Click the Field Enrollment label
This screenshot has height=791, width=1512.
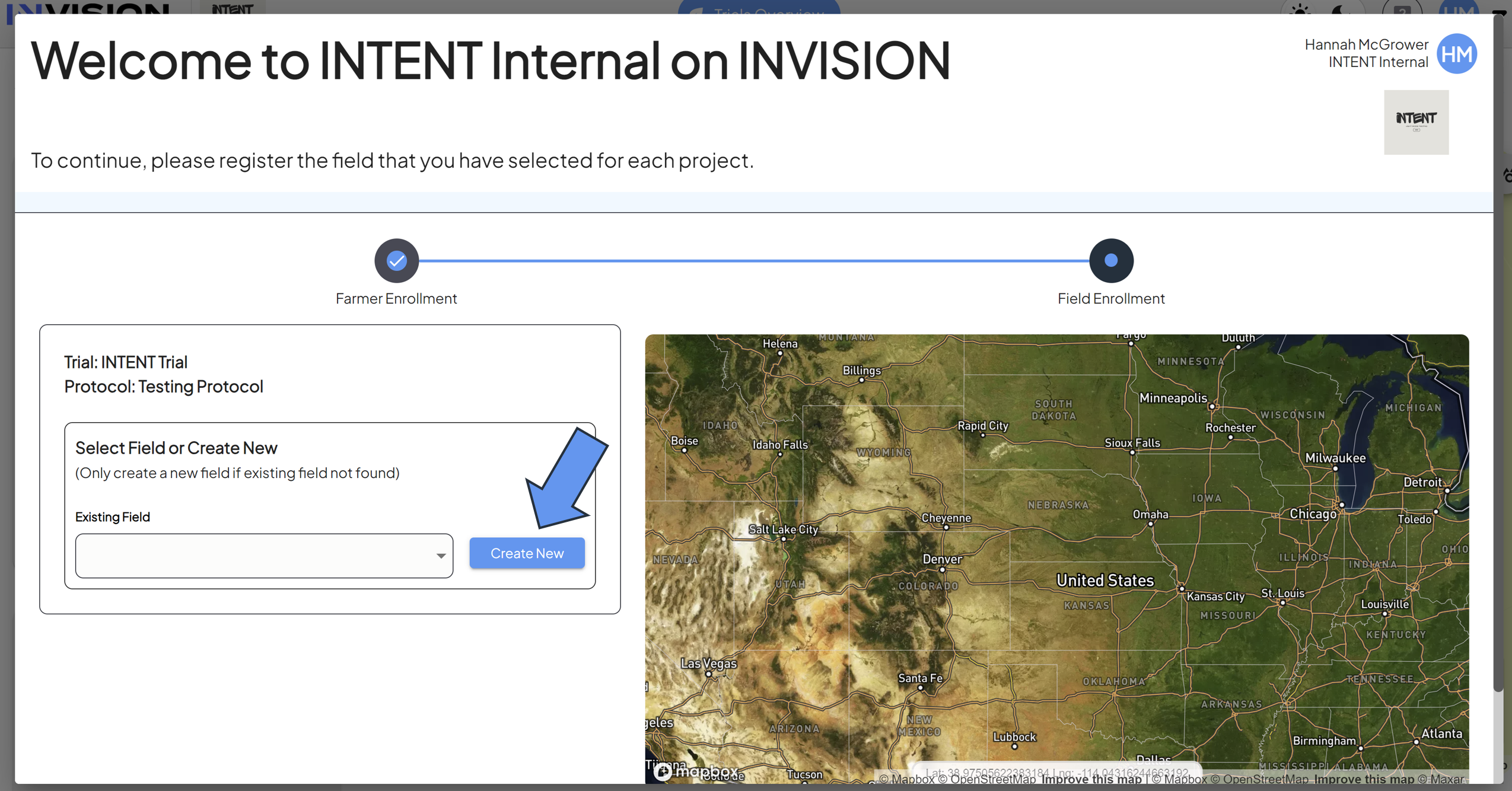click(1111, 298)
